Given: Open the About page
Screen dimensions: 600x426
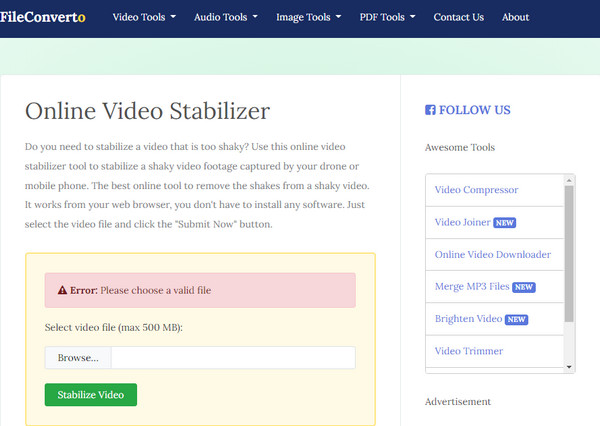Looking at the screenshot, I should pos(515,17).
